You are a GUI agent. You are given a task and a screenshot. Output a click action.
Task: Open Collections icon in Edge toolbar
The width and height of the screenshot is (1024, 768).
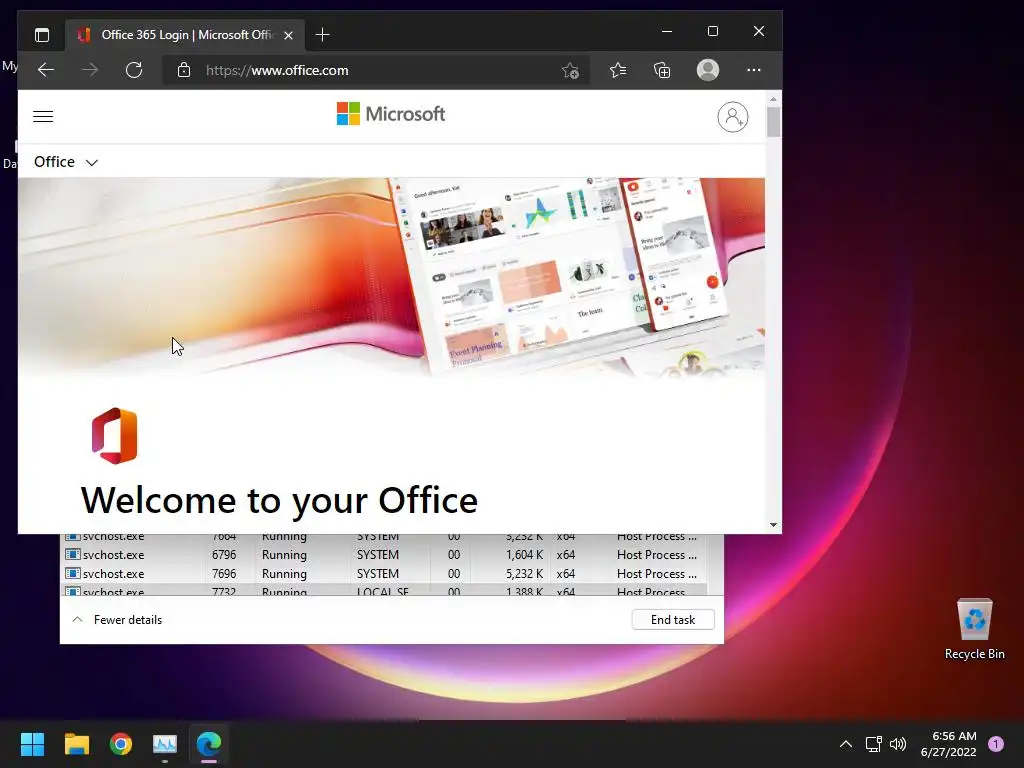pos(662,70)
